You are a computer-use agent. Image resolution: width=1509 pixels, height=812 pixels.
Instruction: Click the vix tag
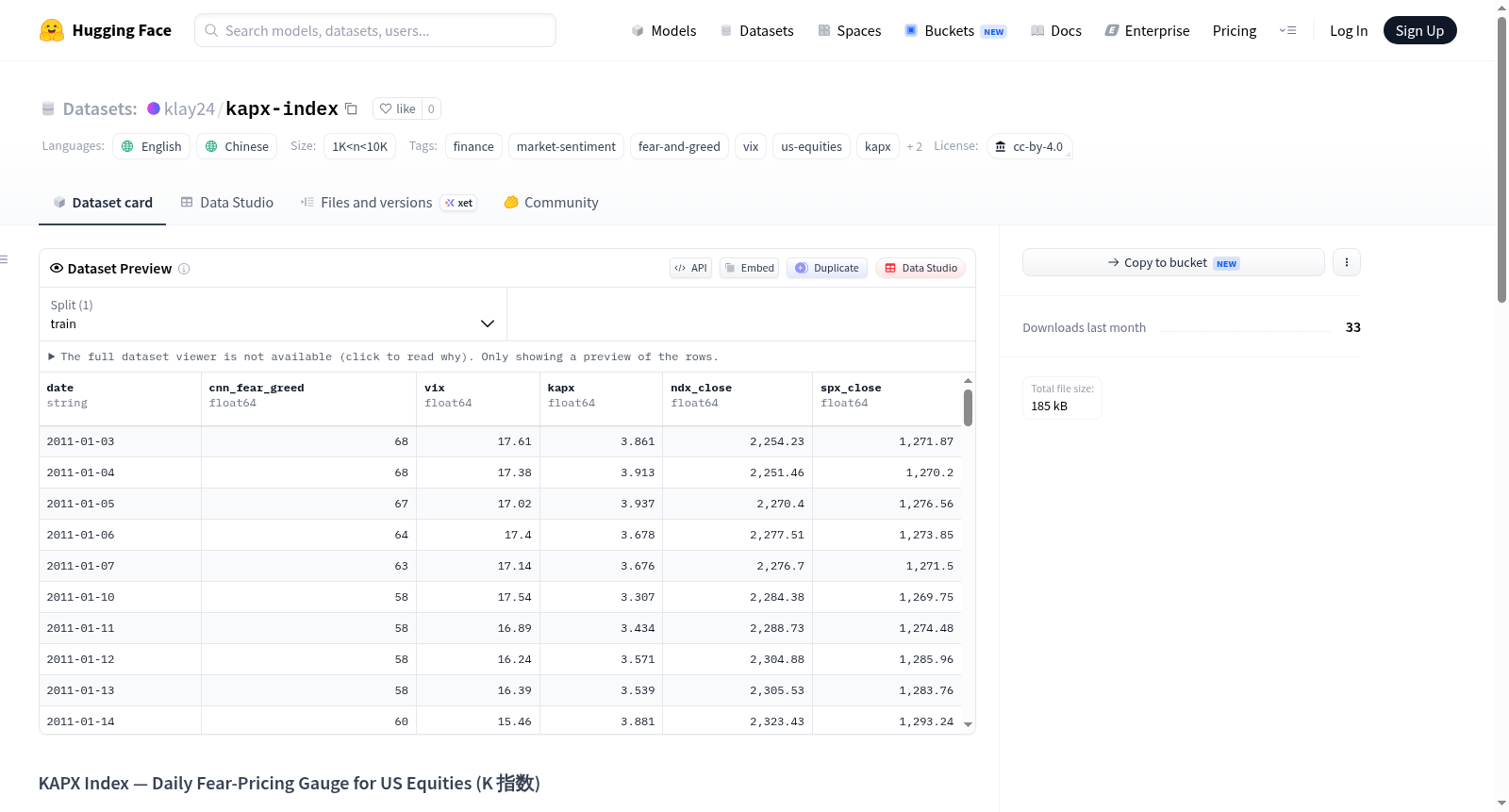point(751,146)
